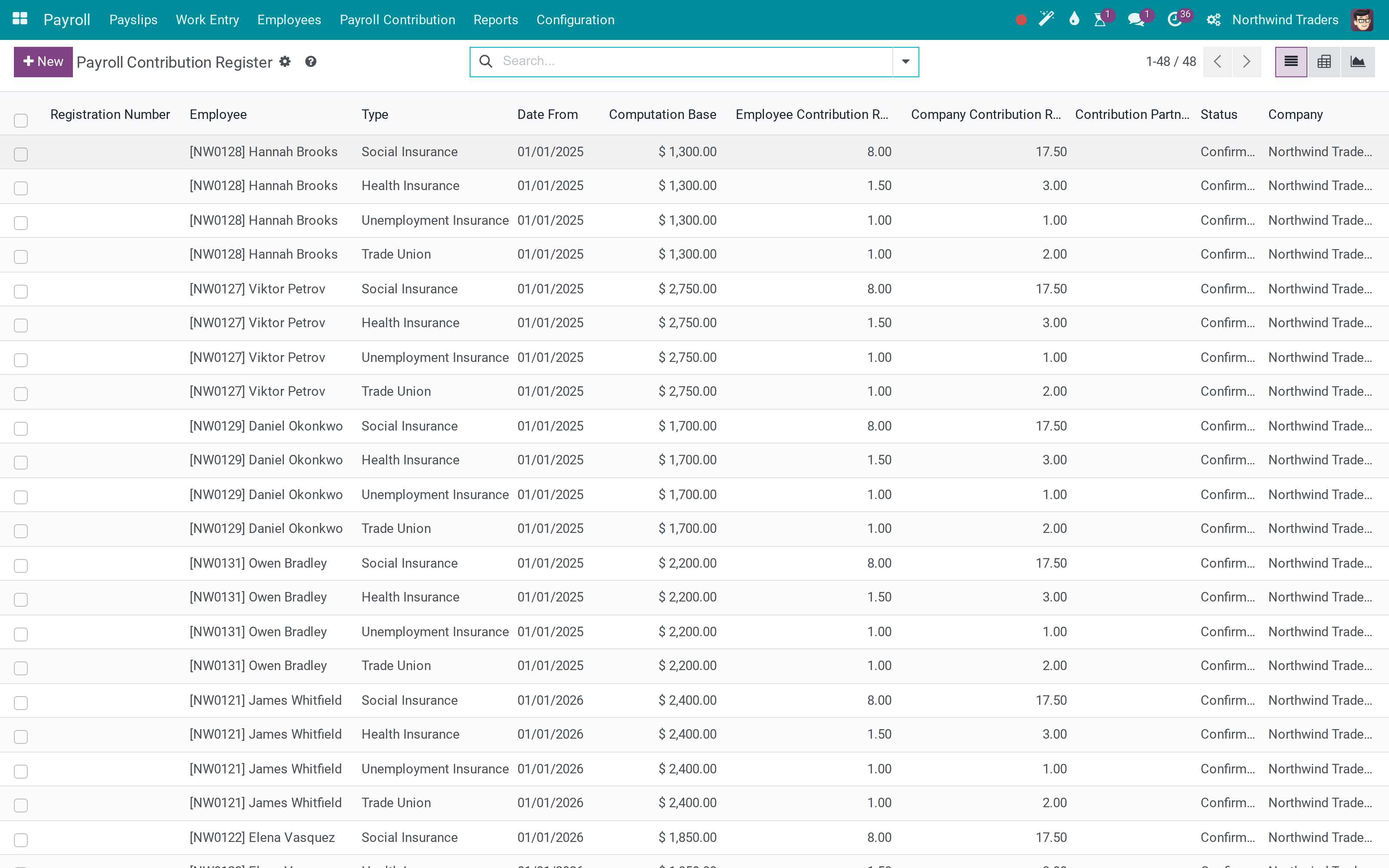This screenshot has width=1389, height=868.
Task: Sort by Registration Number column
Action: (x=110, y=114)
